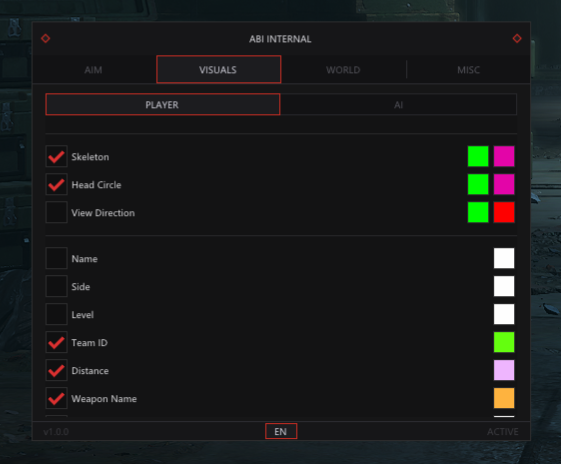
Task: Select the PLAYER sub-tab
Action: [163, 104]
